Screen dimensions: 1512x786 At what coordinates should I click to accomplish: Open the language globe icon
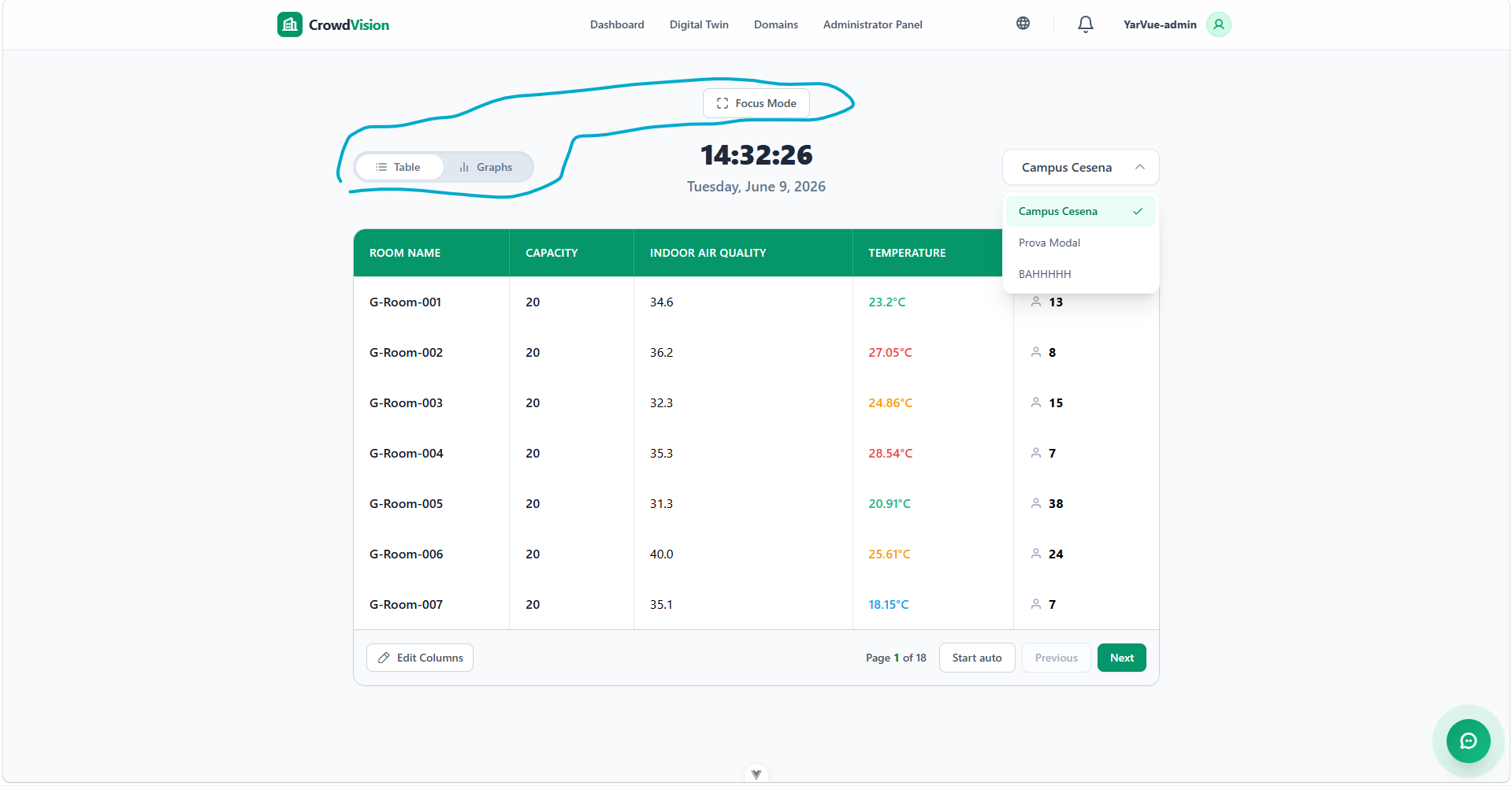[1023, 24]
